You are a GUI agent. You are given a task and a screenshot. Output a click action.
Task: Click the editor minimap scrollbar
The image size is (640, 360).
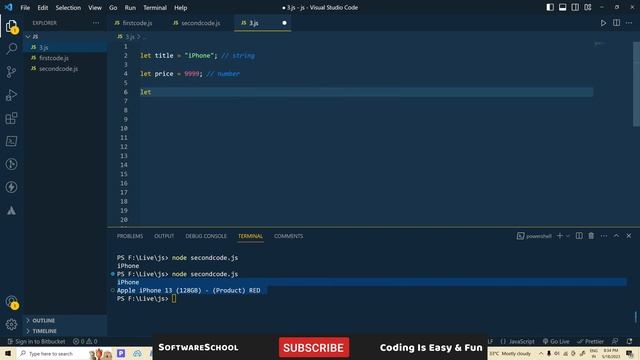[636, 84]
